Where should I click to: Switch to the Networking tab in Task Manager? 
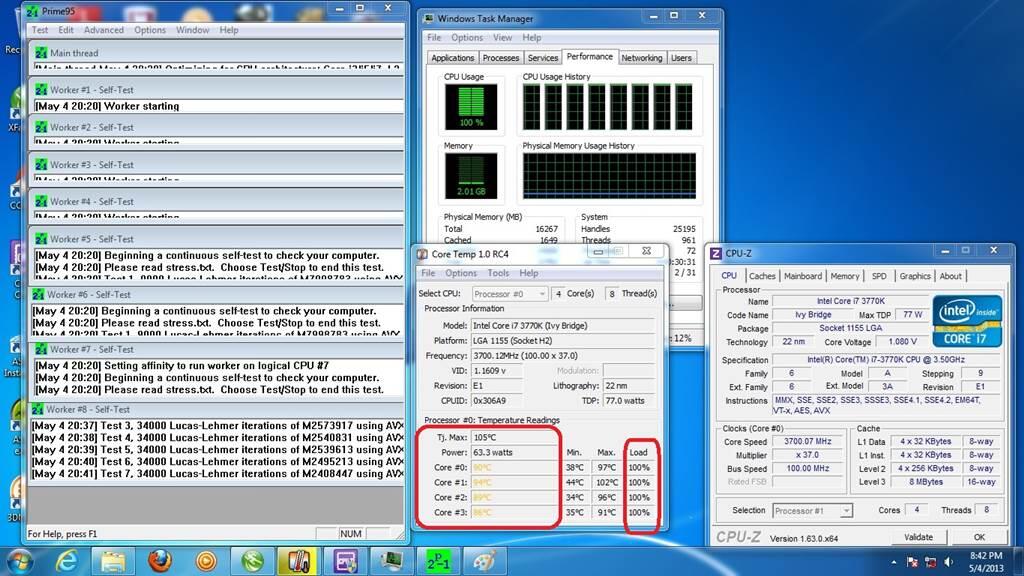641,58
